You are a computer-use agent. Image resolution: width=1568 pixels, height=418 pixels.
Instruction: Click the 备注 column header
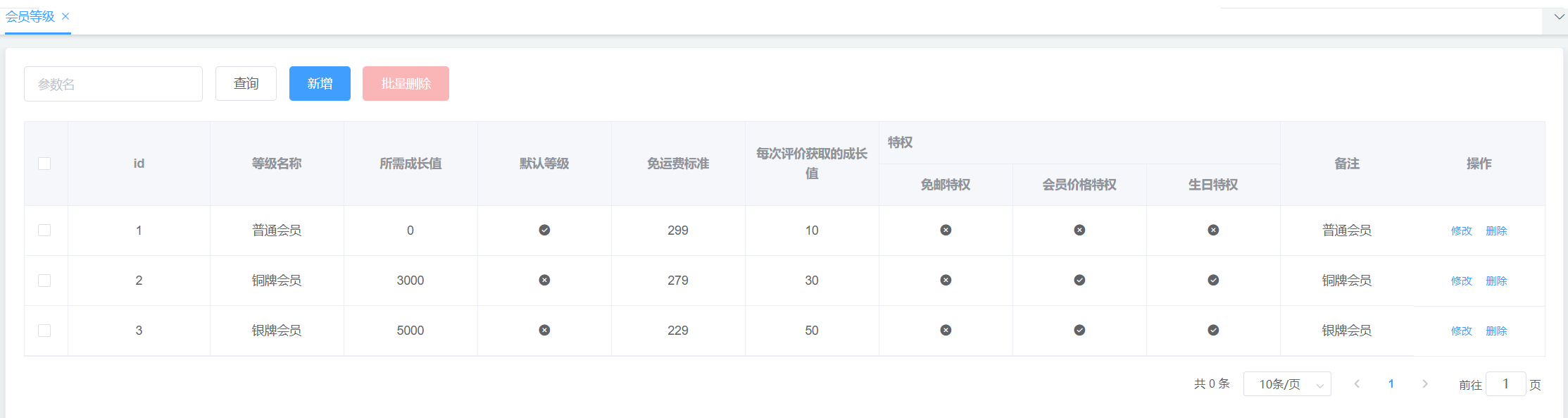(1347, 164)
